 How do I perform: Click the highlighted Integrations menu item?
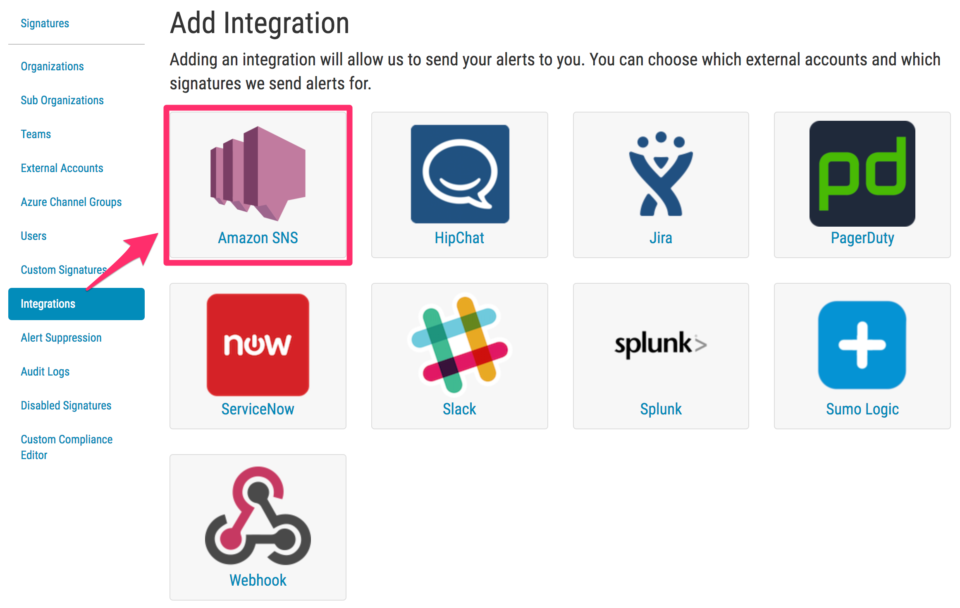[x=75, y=304]
